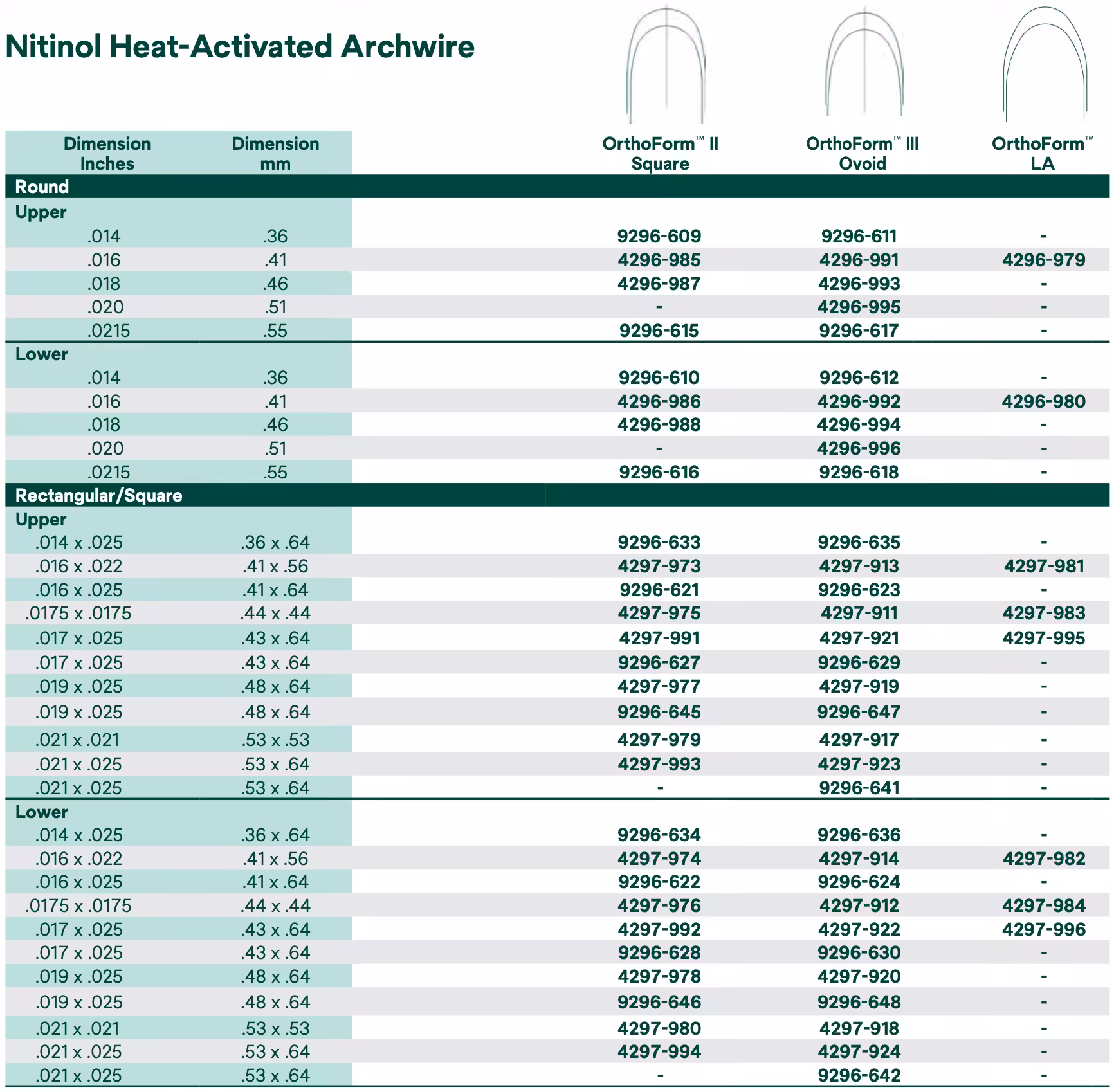Image resolution: width=1114 pixels, height=1092 pixels.
Task: Click the OrthoForm II Square arch diagram
Action: pos(666,64)
